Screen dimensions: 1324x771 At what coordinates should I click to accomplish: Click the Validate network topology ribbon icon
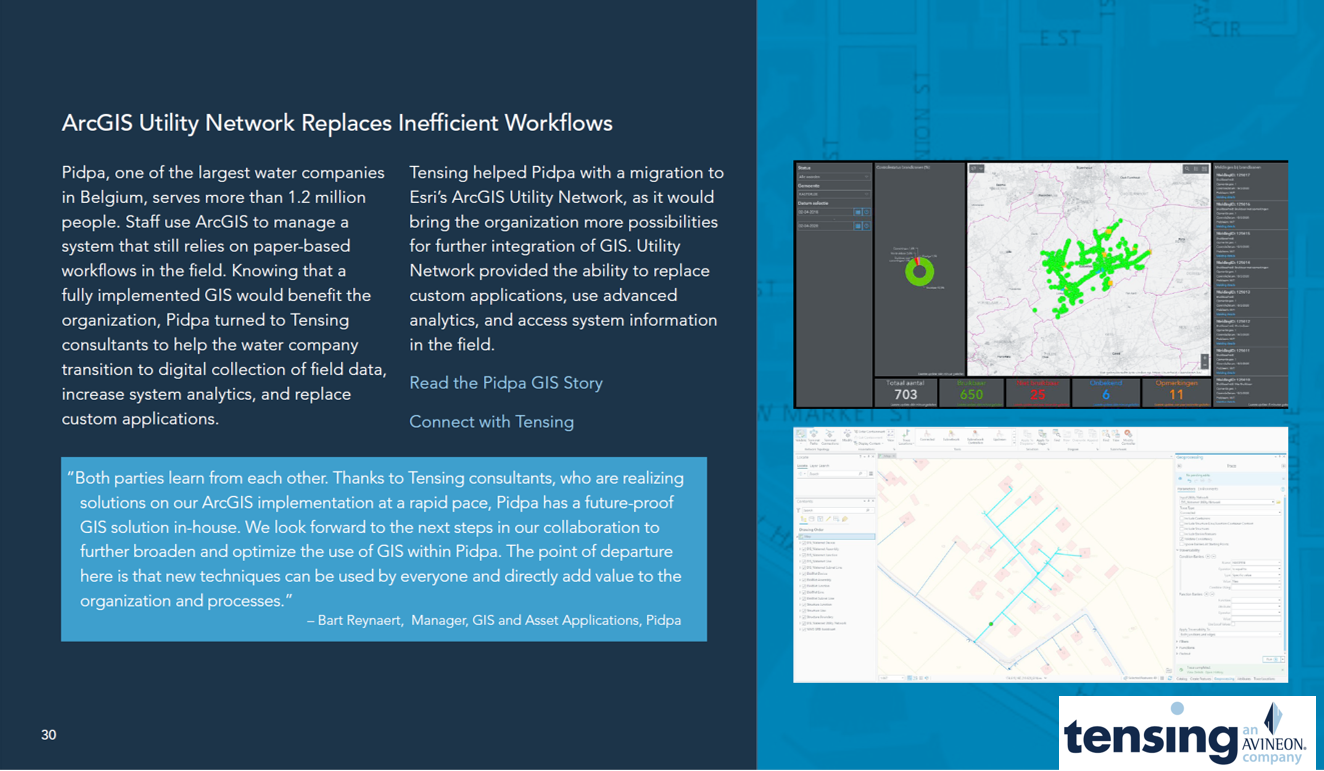click(x=799, y=436)
